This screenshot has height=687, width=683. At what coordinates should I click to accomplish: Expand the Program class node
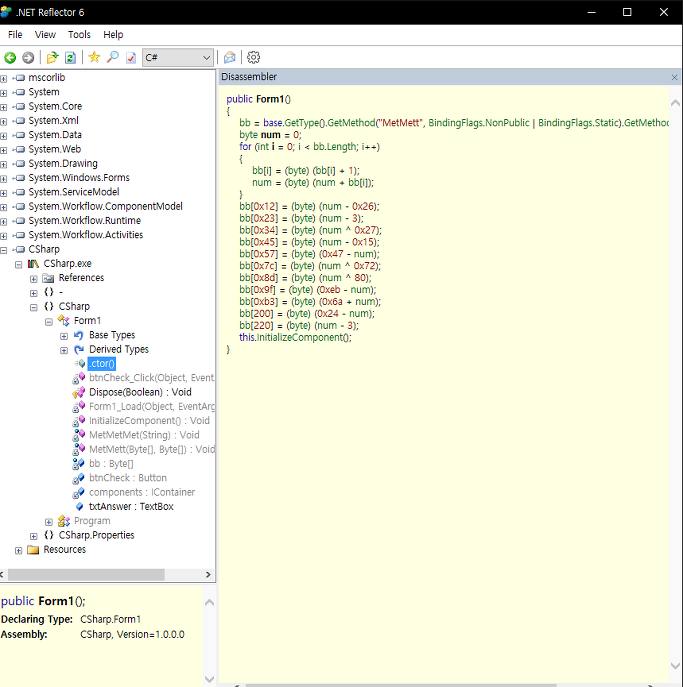(x=49, y=522)
